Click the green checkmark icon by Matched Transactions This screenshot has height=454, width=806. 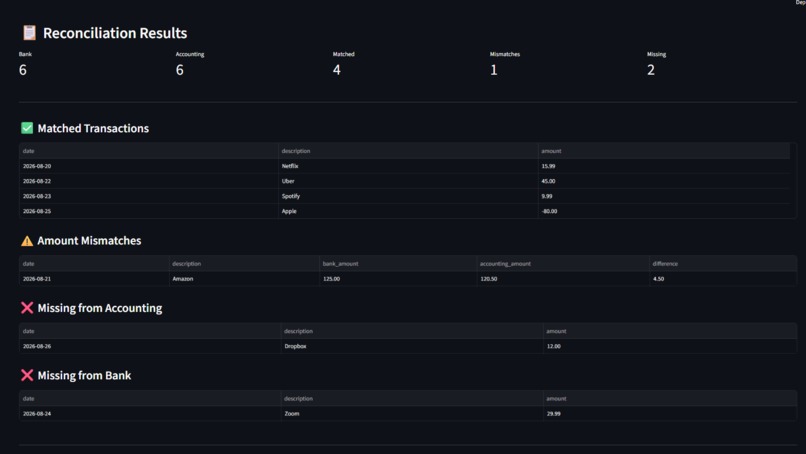(27, 128)
